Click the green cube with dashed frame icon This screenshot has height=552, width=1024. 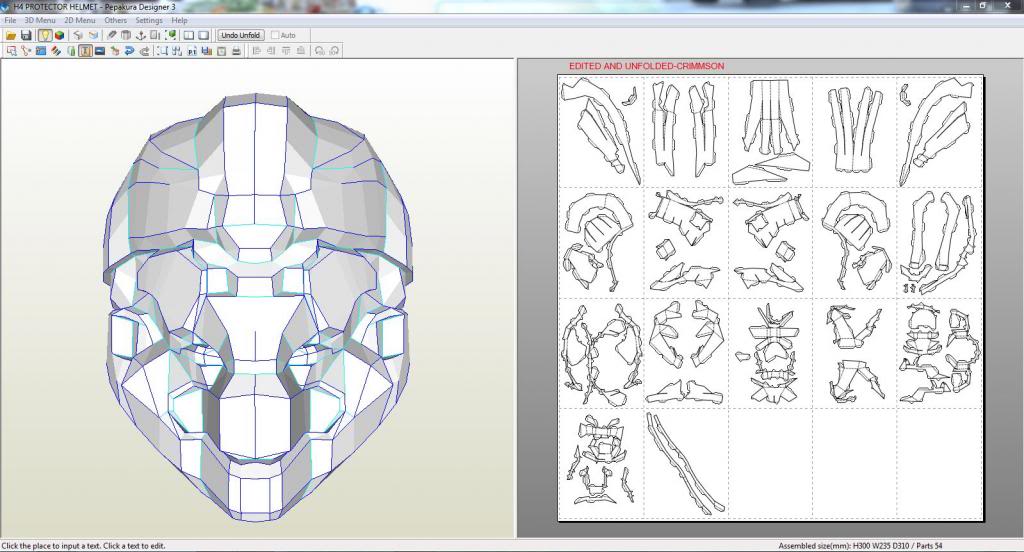click(170, 35)
